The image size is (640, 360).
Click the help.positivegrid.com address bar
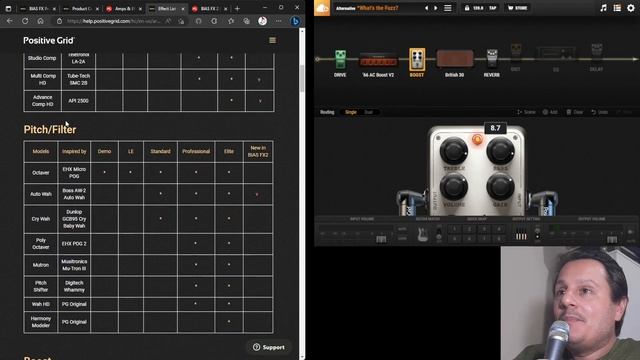(x=120, y=21)
